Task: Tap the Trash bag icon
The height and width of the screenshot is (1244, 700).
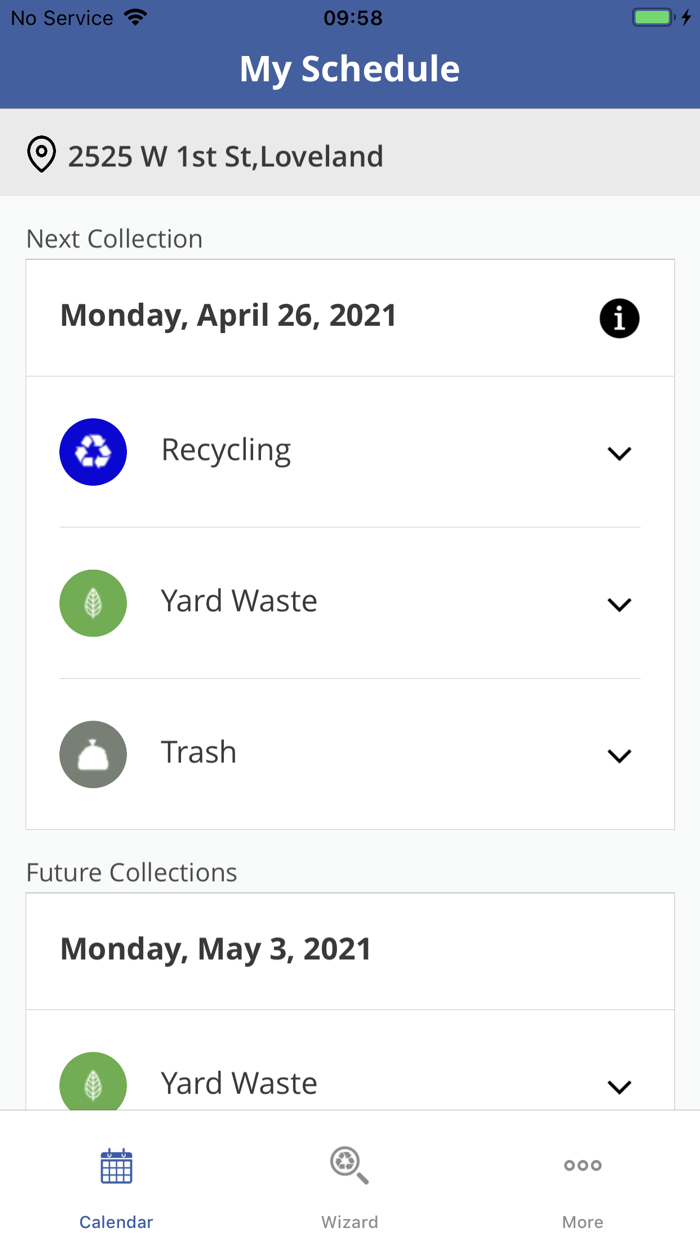Action: coord(93,754)
